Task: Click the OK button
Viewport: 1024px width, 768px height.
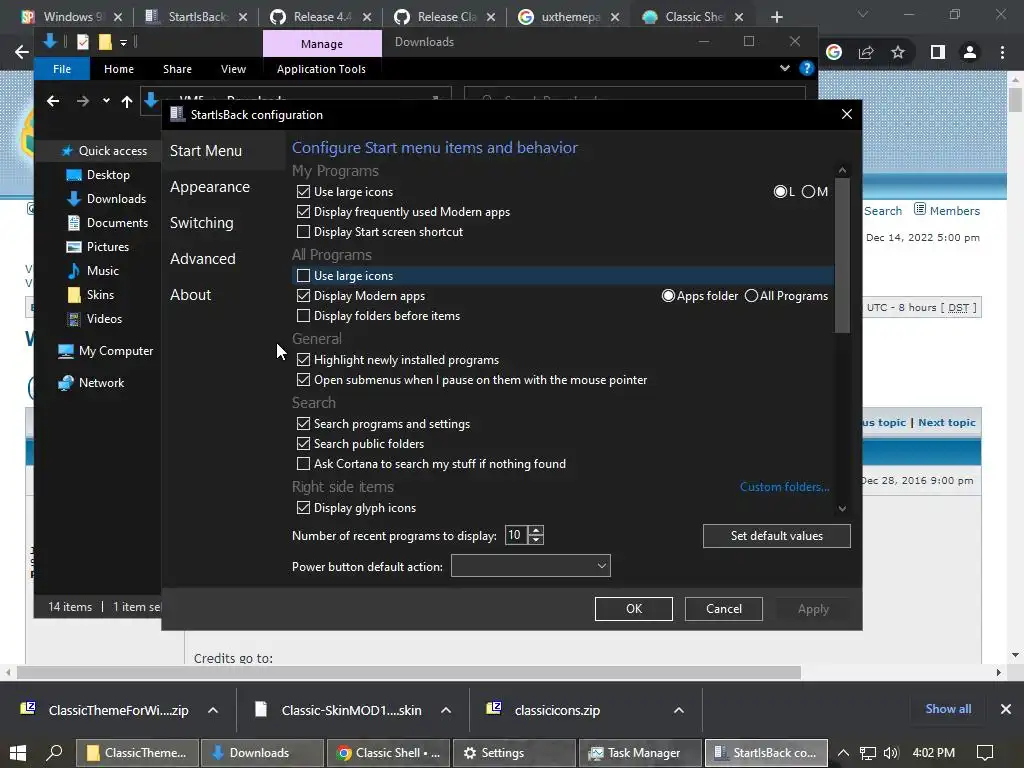Action: [633, 609]
